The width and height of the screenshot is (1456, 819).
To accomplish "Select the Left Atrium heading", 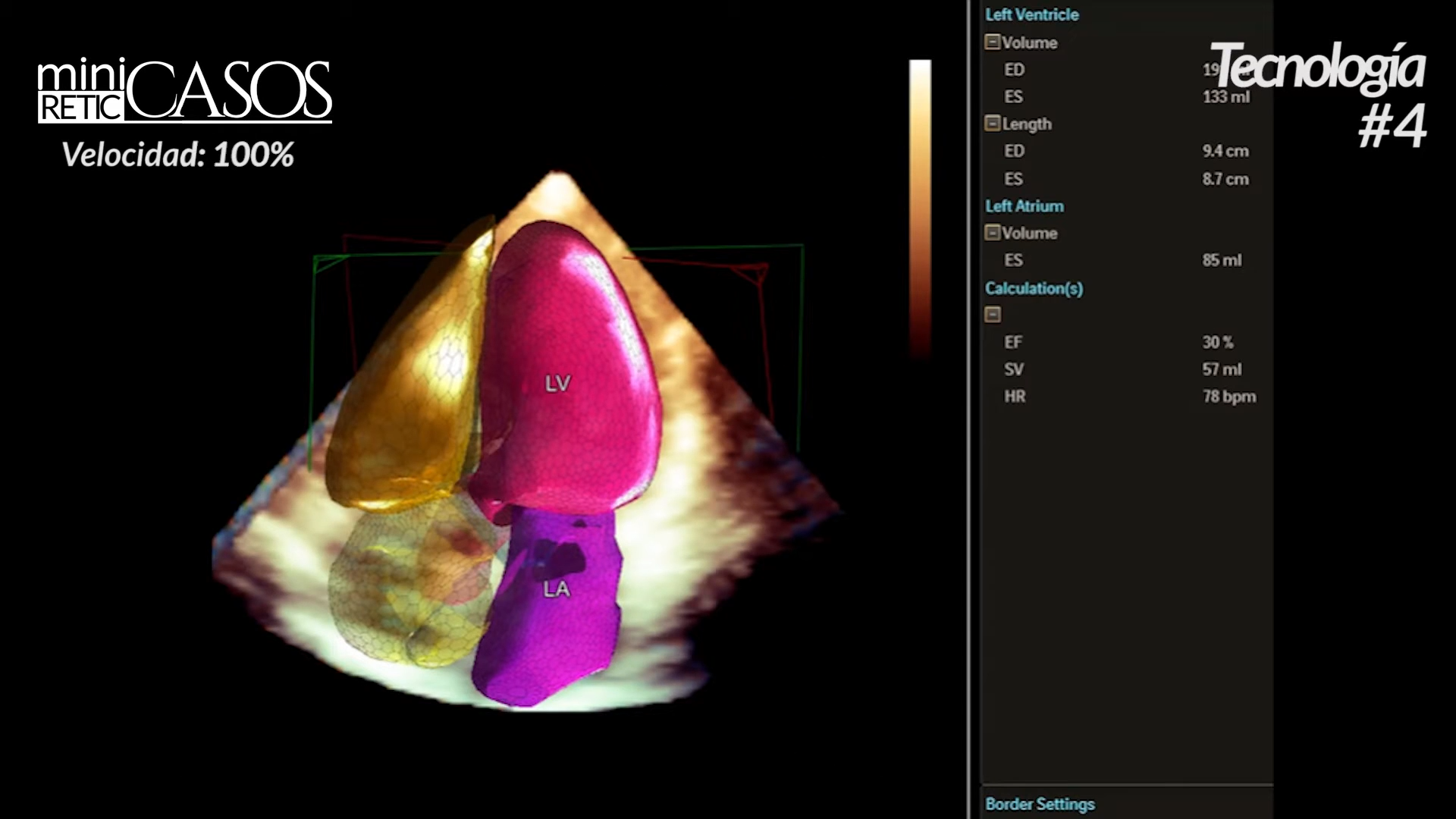I will click(1024, 206).
